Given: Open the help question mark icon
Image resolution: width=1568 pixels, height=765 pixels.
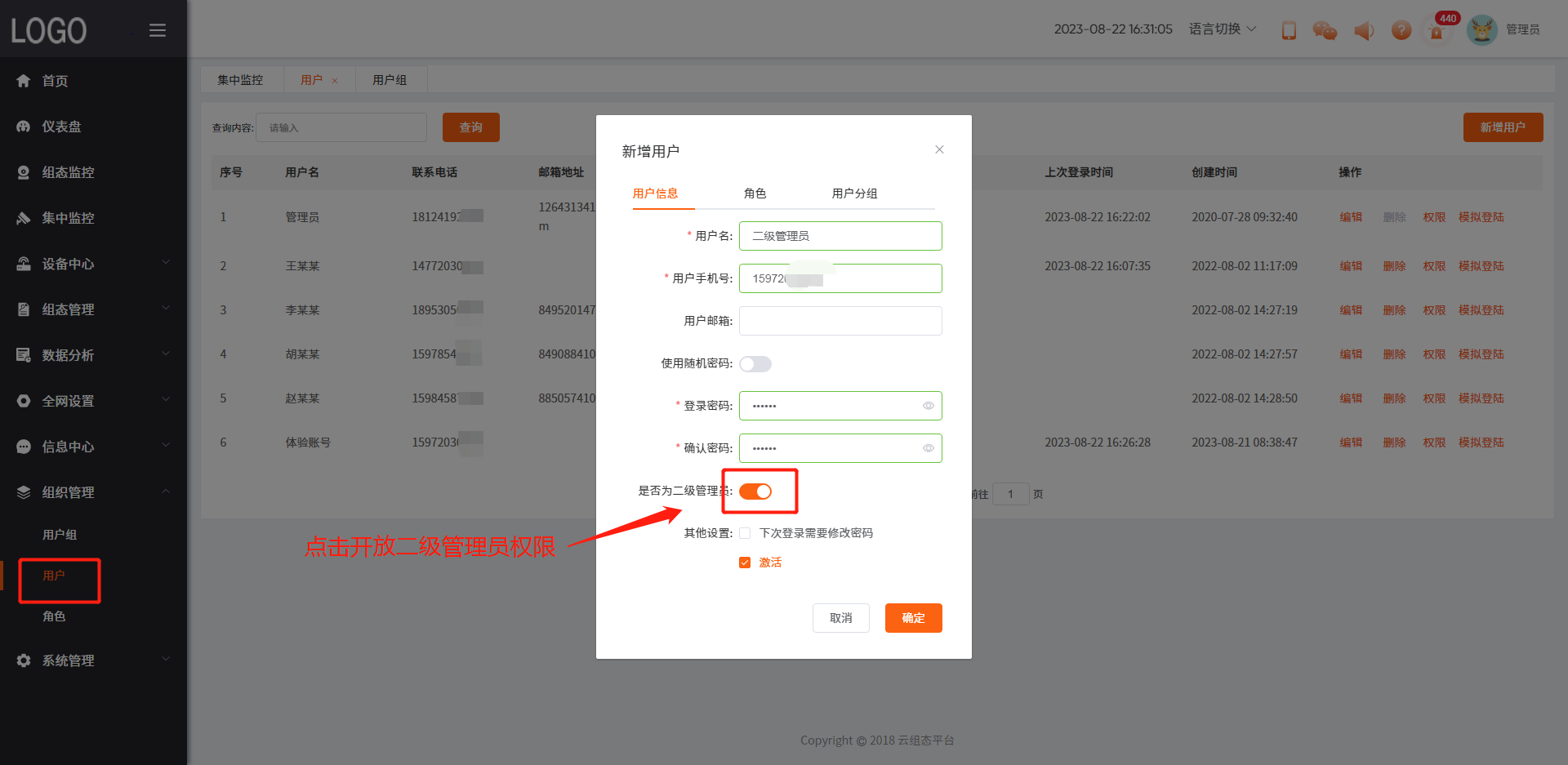Looking at the screenshot, I should click(x=1401, y=30).
